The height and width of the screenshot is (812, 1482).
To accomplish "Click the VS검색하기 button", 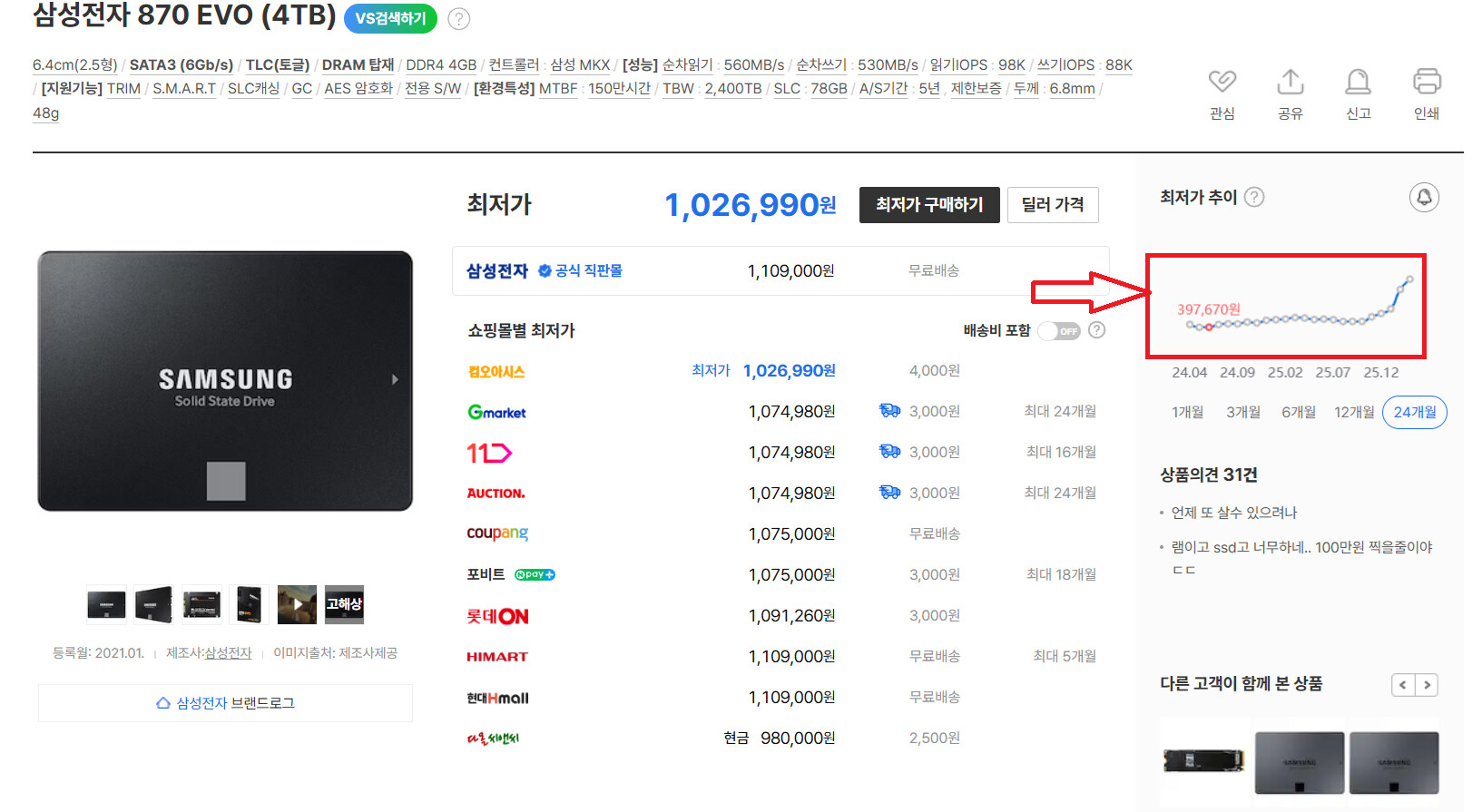I will [x=390, y=18].
